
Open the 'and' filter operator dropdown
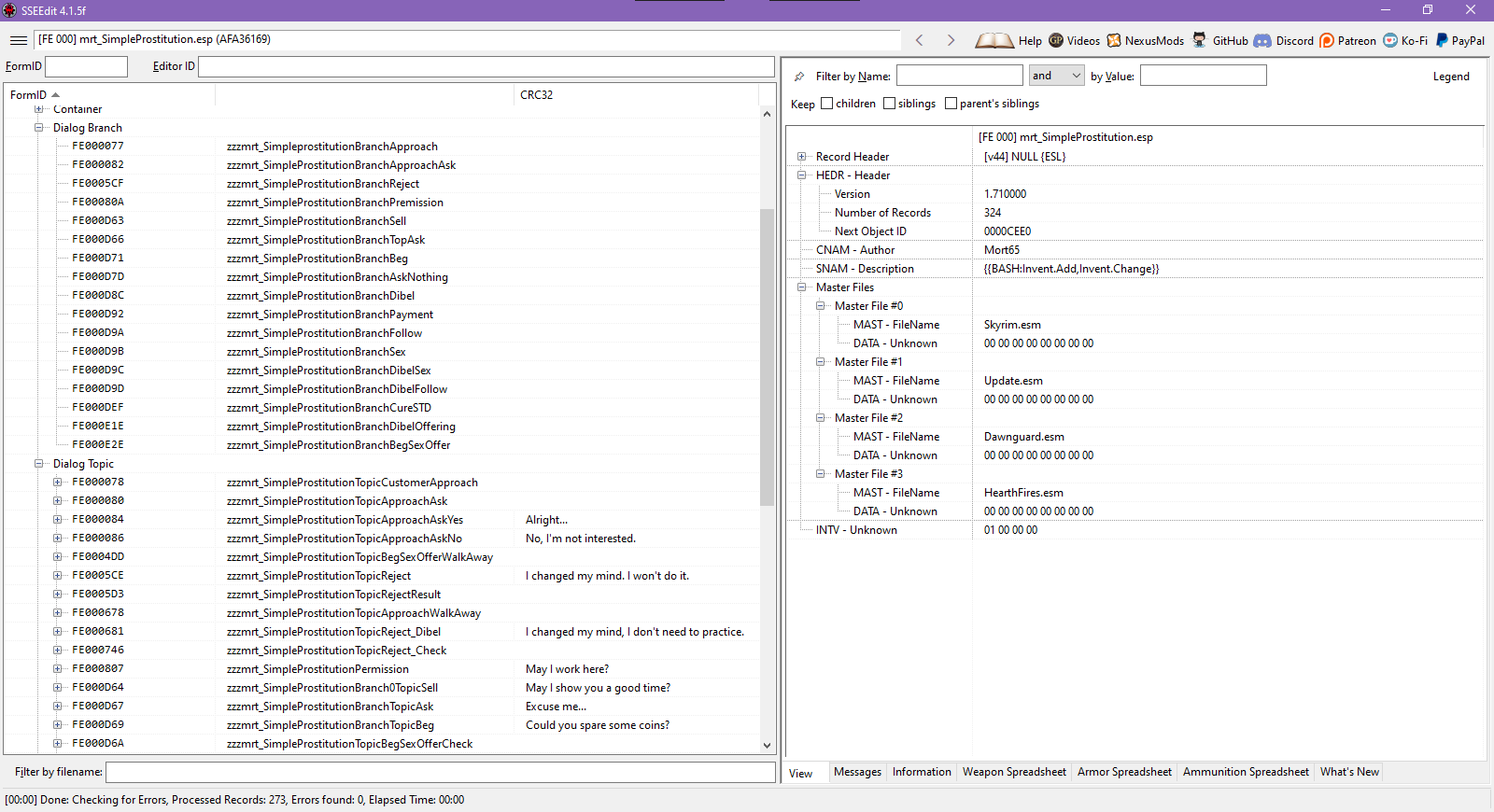point(1056,76)
